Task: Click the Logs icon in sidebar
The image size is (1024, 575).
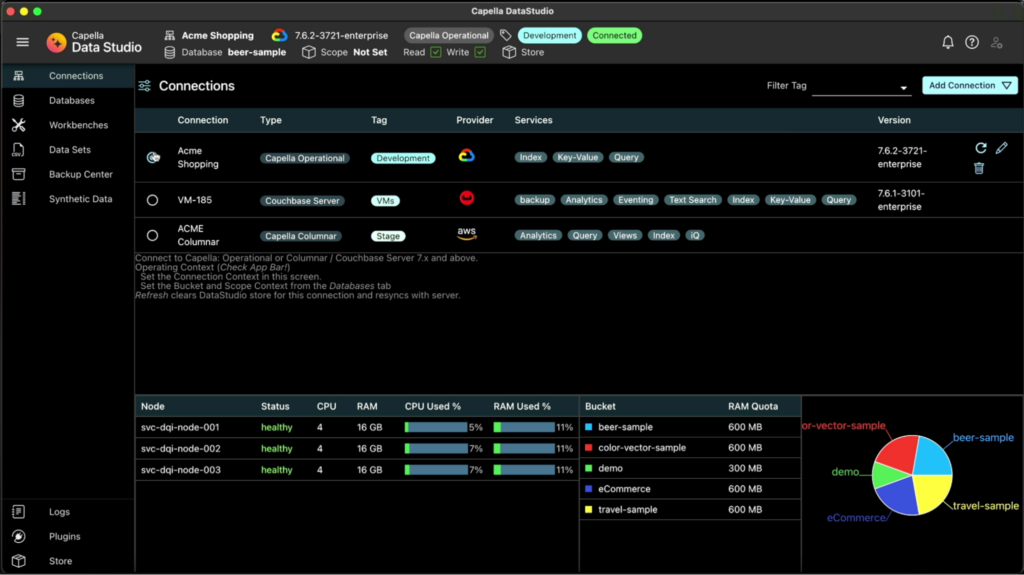Action: (18, 512)
